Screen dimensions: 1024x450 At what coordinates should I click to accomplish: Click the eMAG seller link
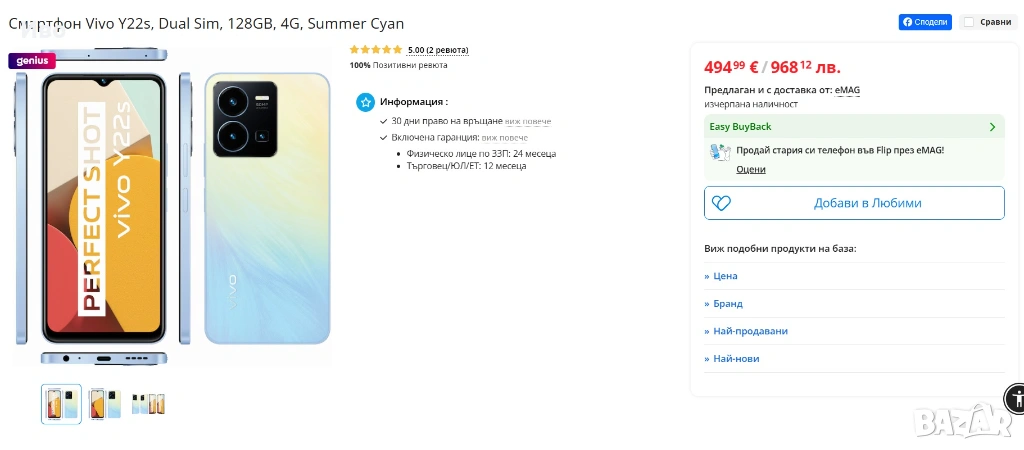847,90
